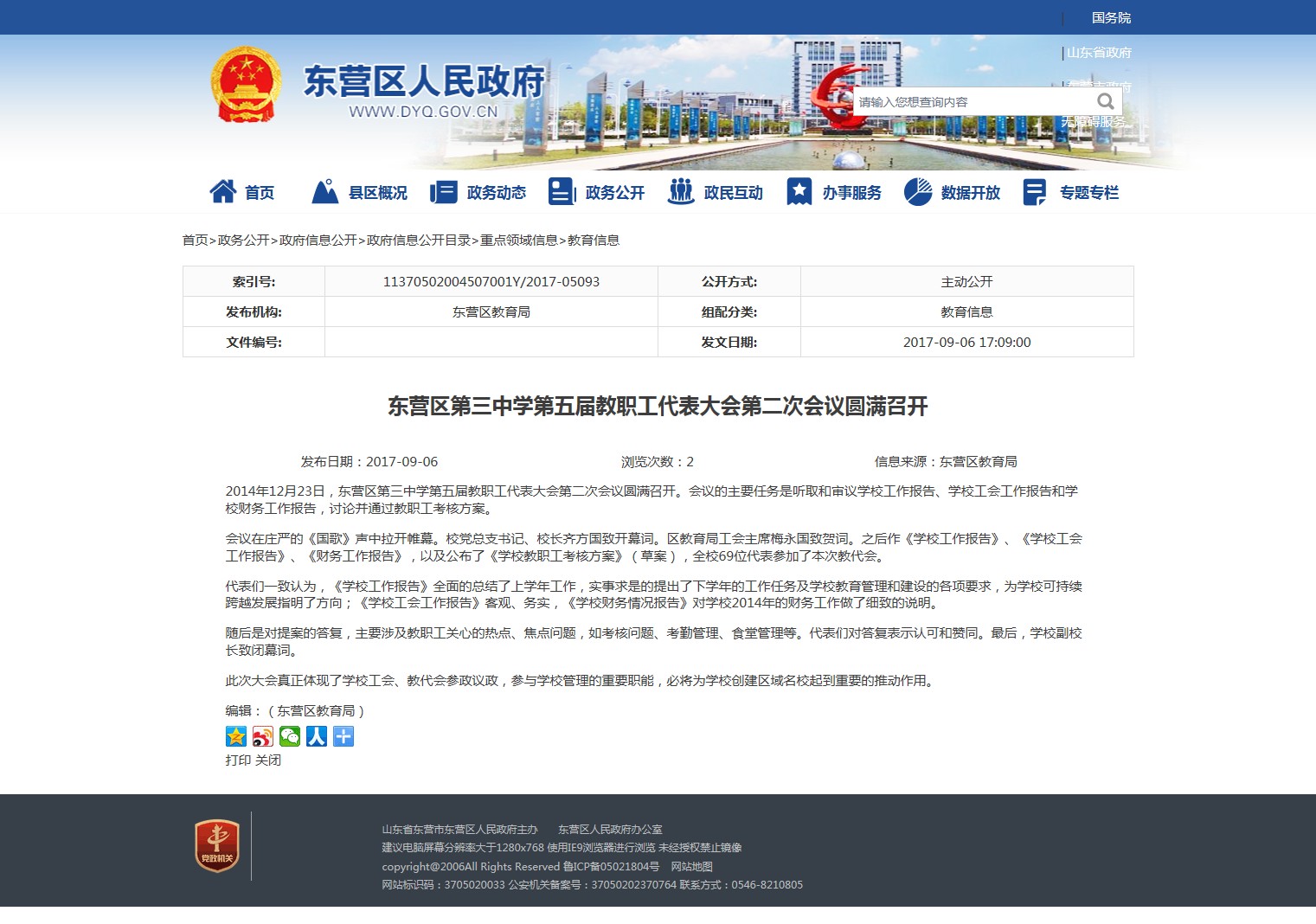
Task: Click the search magnifier icon
Action: pyautogui.click(x=1105, y=101)
